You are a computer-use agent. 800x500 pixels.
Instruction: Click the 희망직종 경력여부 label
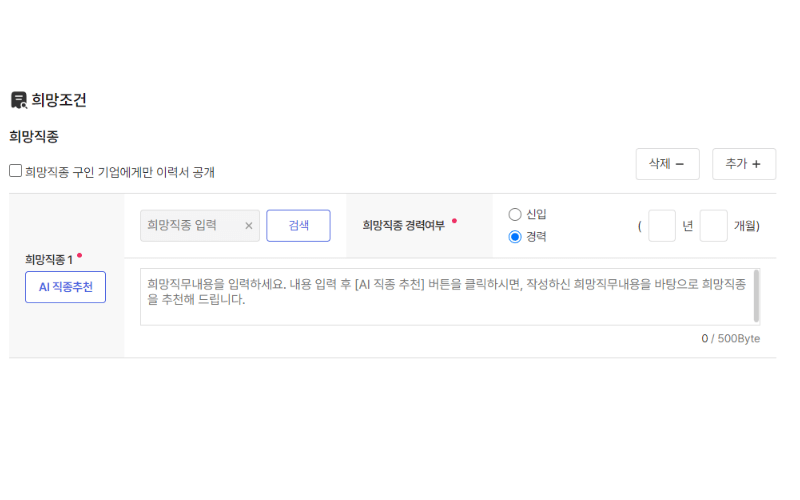(x=404, y=226)
